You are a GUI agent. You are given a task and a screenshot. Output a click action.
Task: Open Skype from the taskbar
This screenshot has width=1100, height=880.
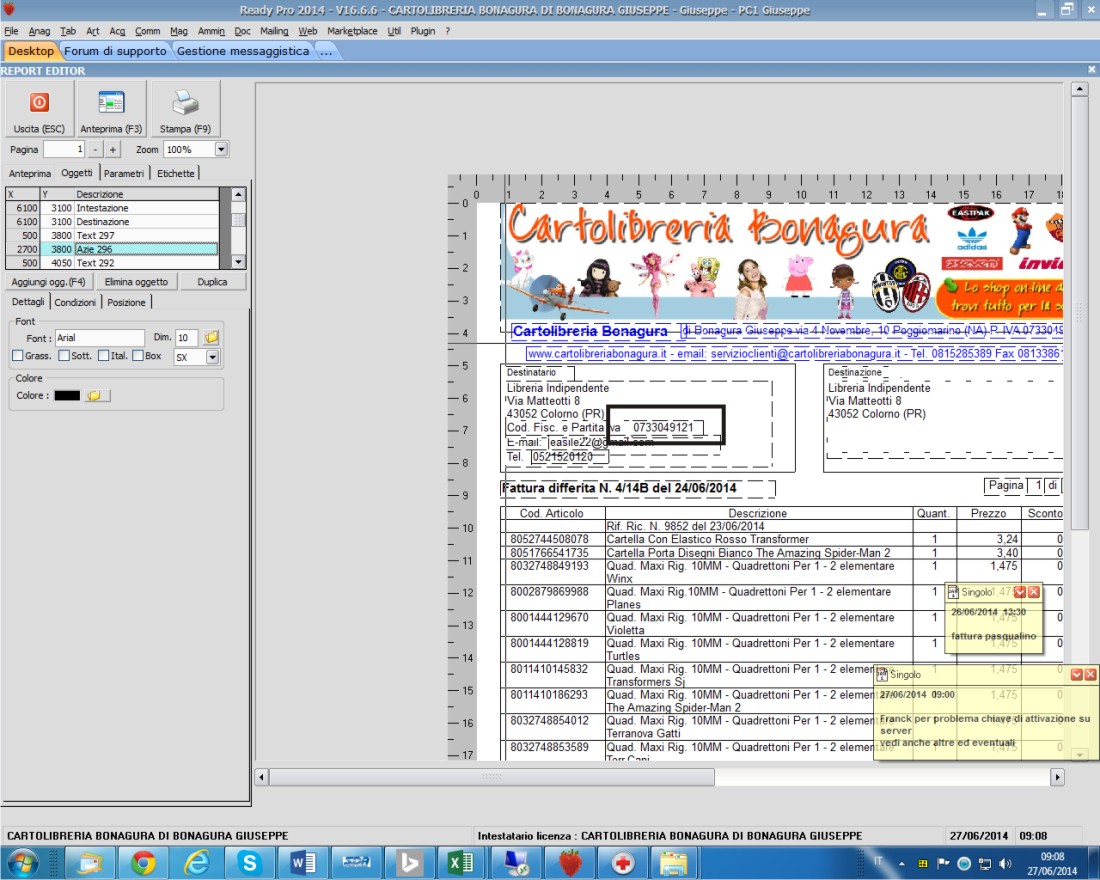point(250,862)
